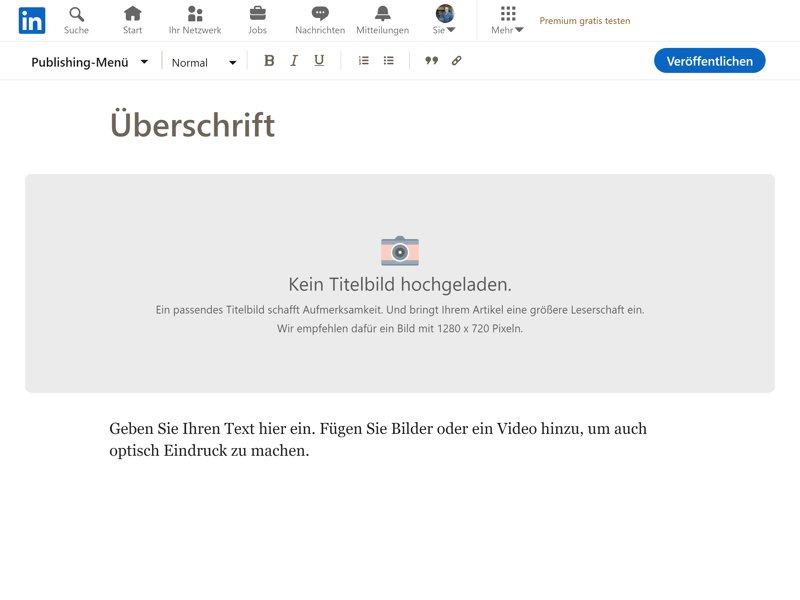
Task: Select the Mitteilungen nav label
Action: 383,30
